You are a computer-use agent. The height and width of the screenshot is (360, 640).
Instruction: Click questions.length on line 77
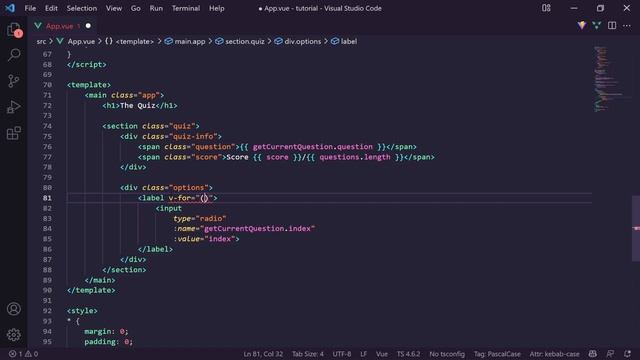[355, 157]
